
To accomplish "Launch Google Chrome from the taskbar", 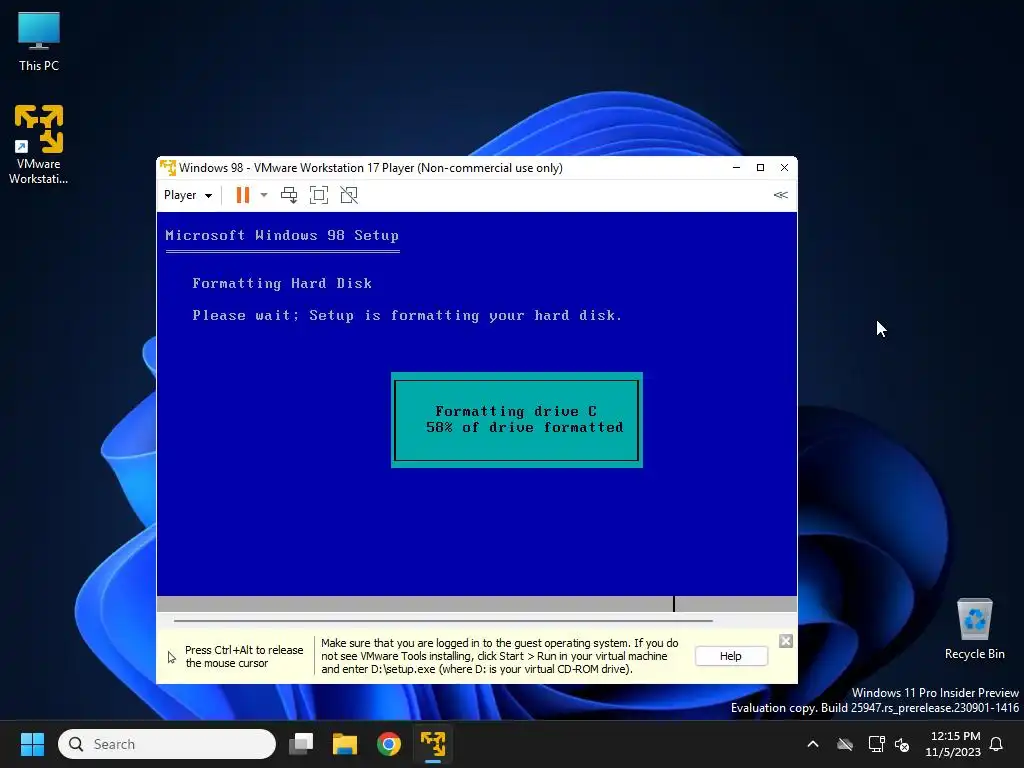I will click(389, 744).
